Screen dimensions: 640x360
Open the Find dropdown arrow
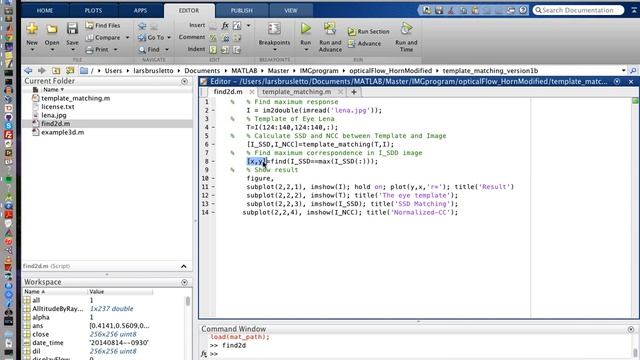[167, 50]
